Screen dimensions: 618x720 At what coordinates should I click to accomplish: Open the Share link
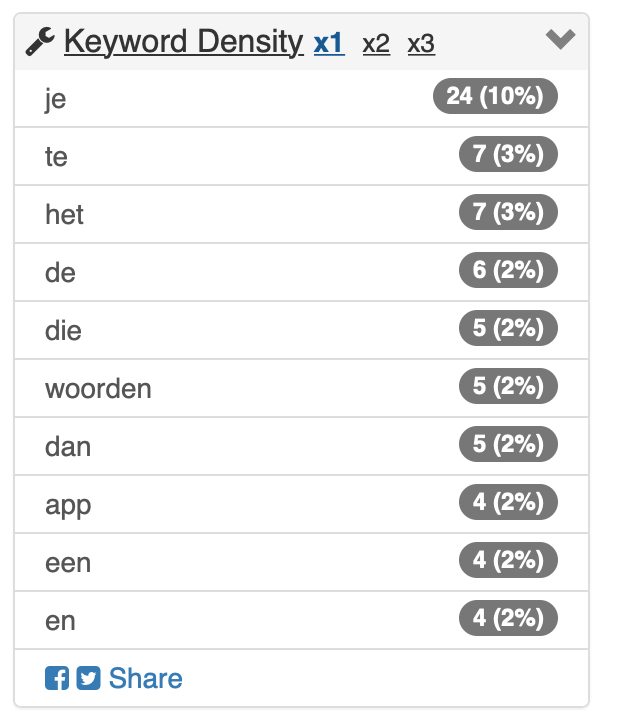[x=146, y=678]
